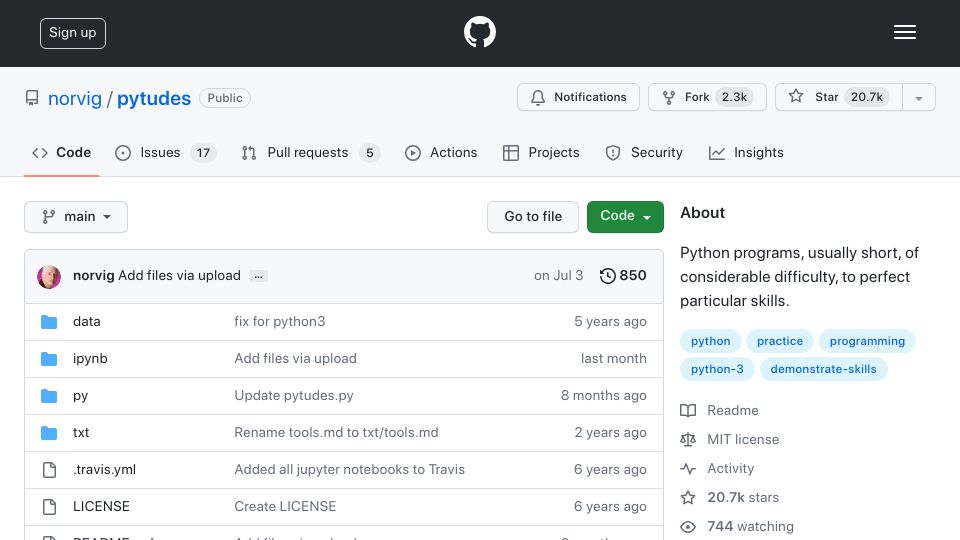Screen dimensions: 960x540
Task: Click the python topic tag
Action: [x=710, y=341]
